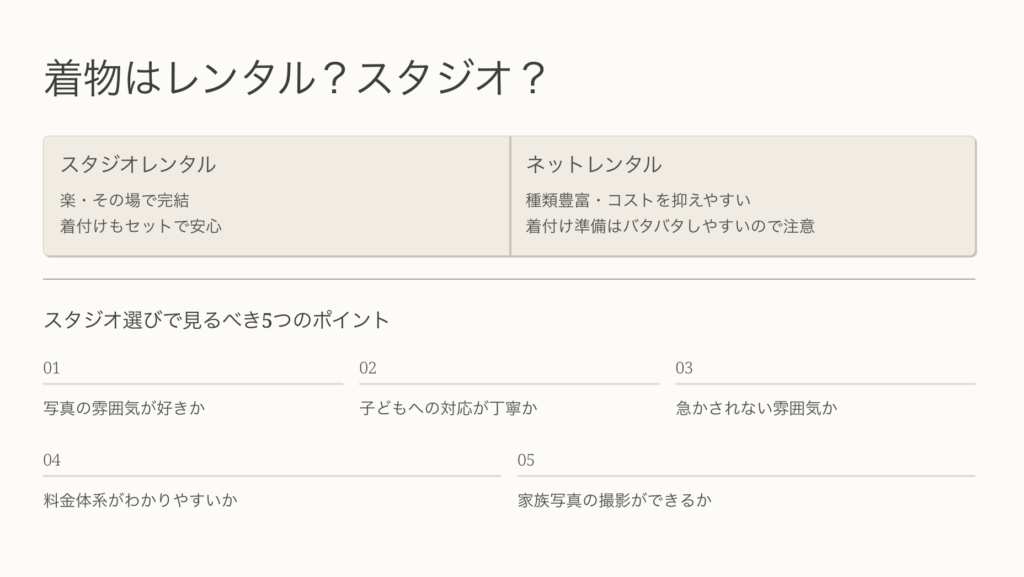Click the 着付け準備はバタバタしやすいので注意 line

tap(670, 226)
